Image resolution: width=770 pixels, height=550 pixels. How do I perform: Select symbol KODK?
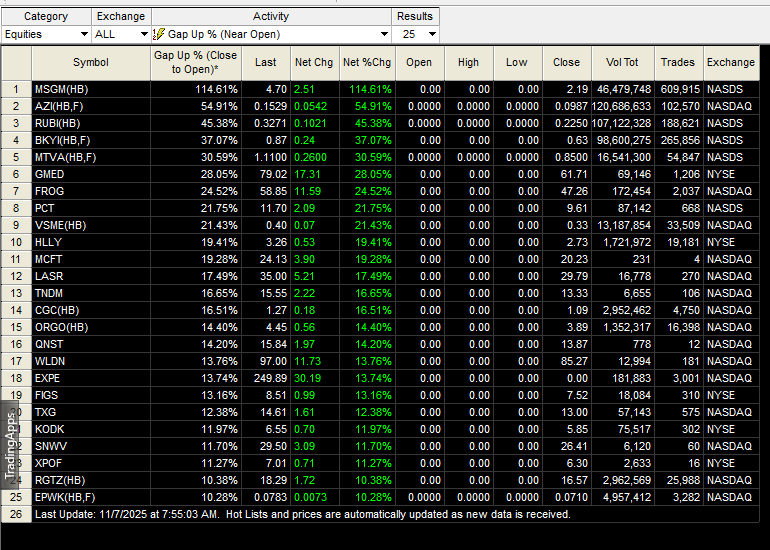(50, 429)
